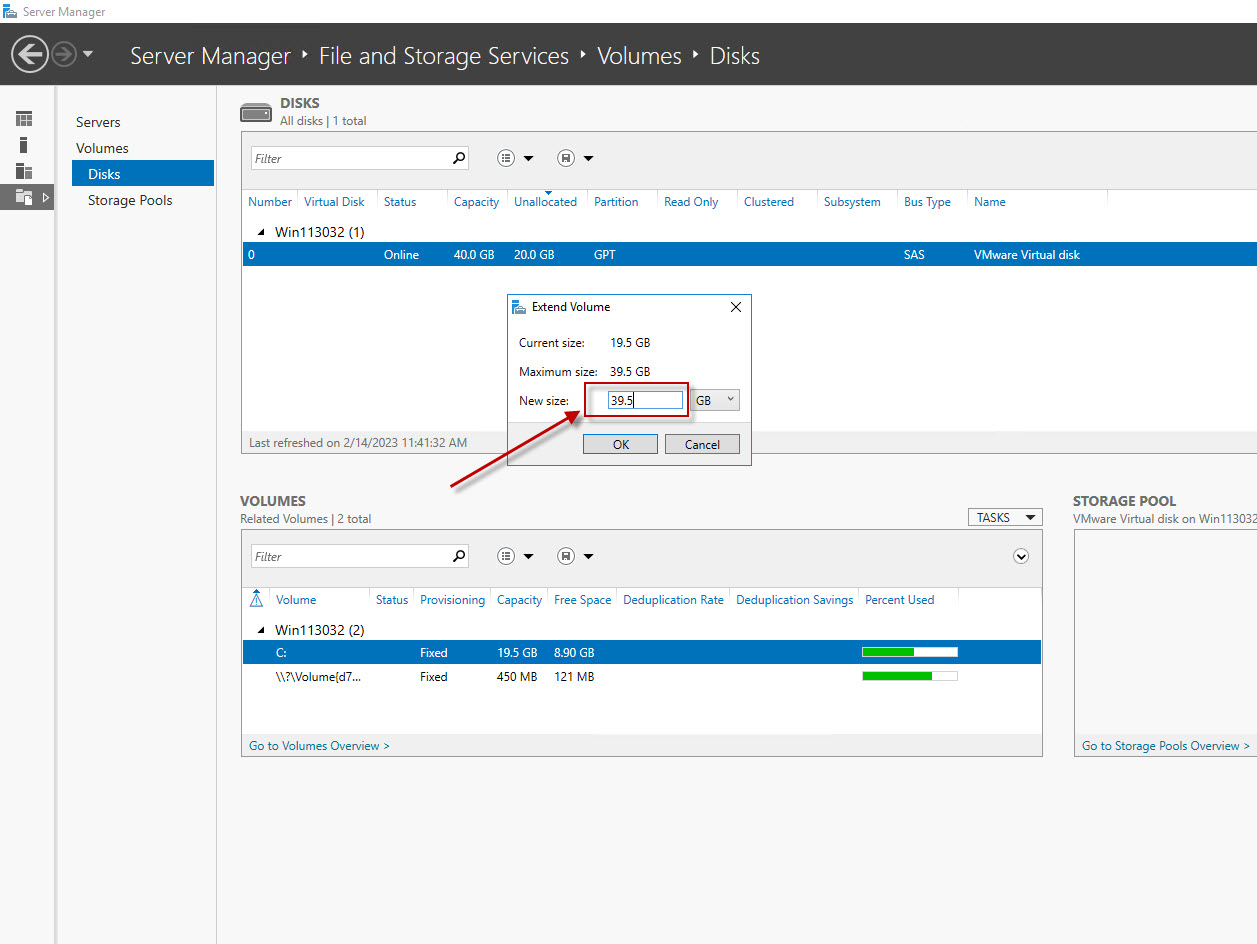The height and width of the screenshot is (944, 1257).
Task: Open Volumes page in sidebar
Action: [102, 148]
